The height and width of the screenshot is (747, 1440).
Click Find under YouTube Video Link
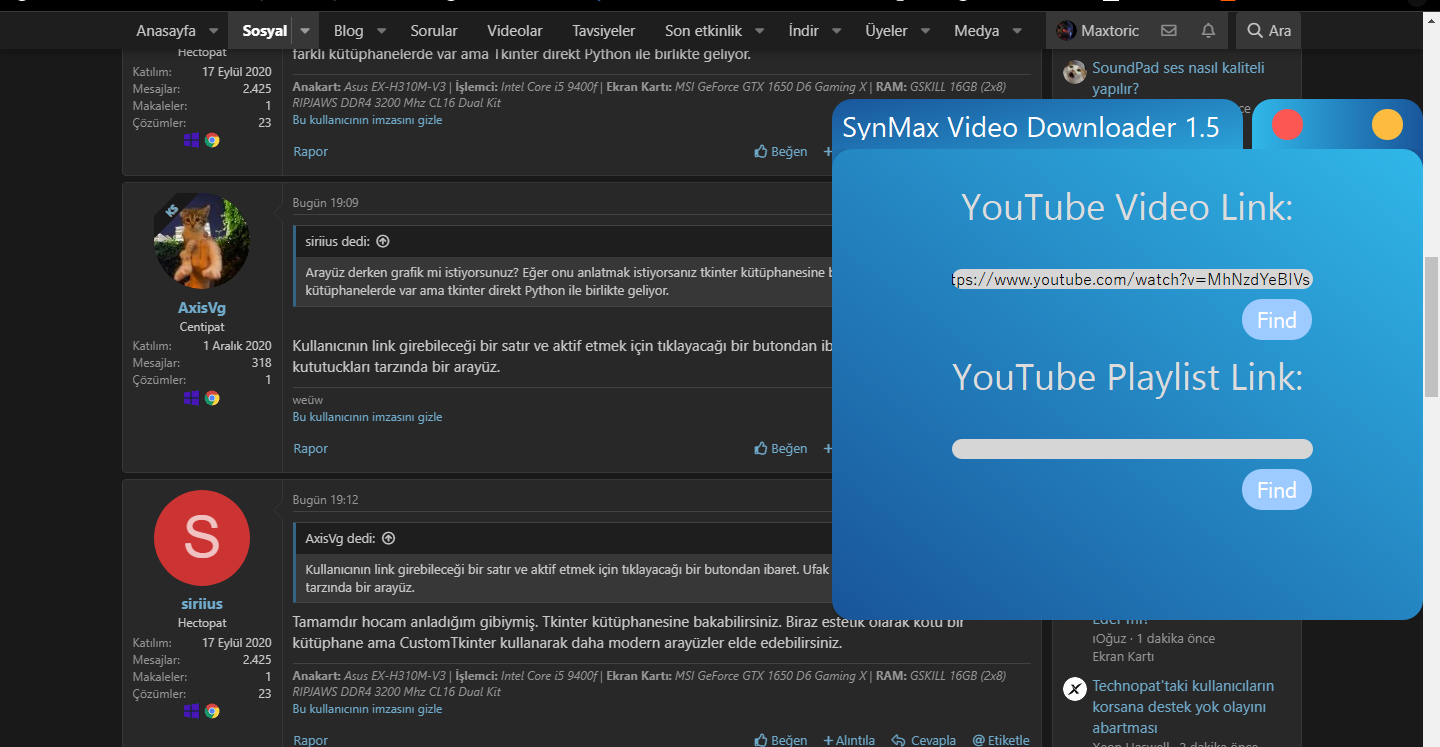(x=1277, y=320)
